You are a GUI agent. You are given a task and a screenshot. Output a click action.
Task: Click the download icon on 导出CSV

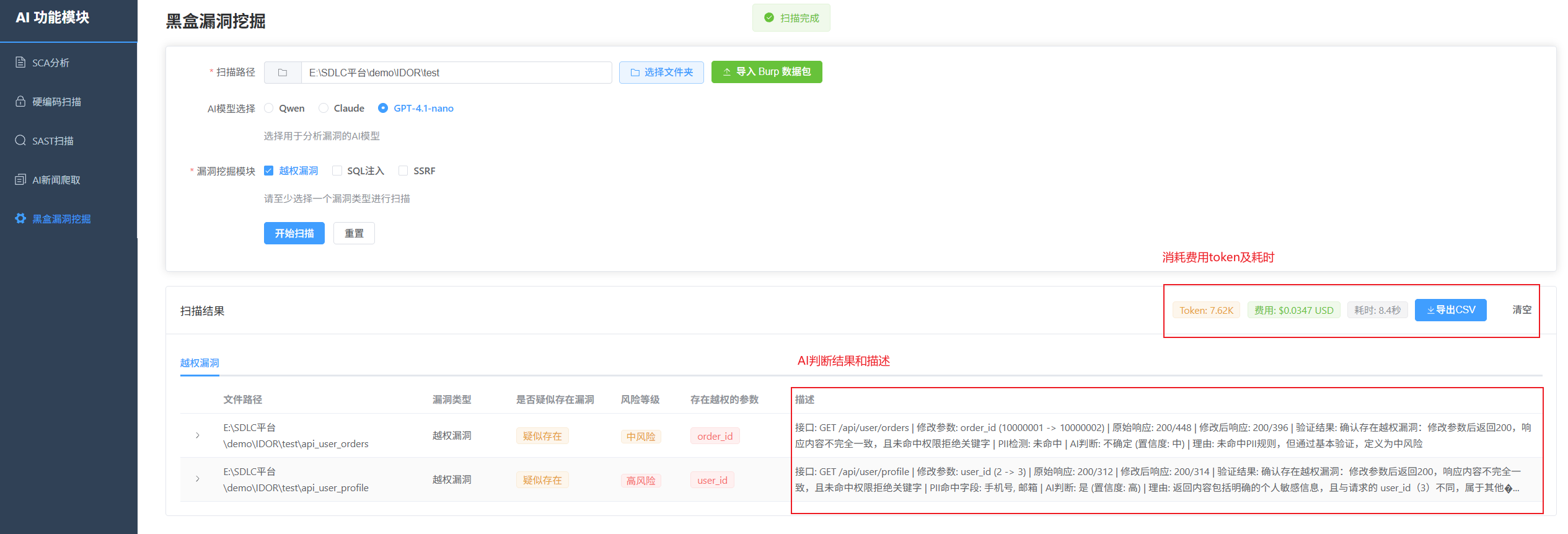[x=1430, y=310]
